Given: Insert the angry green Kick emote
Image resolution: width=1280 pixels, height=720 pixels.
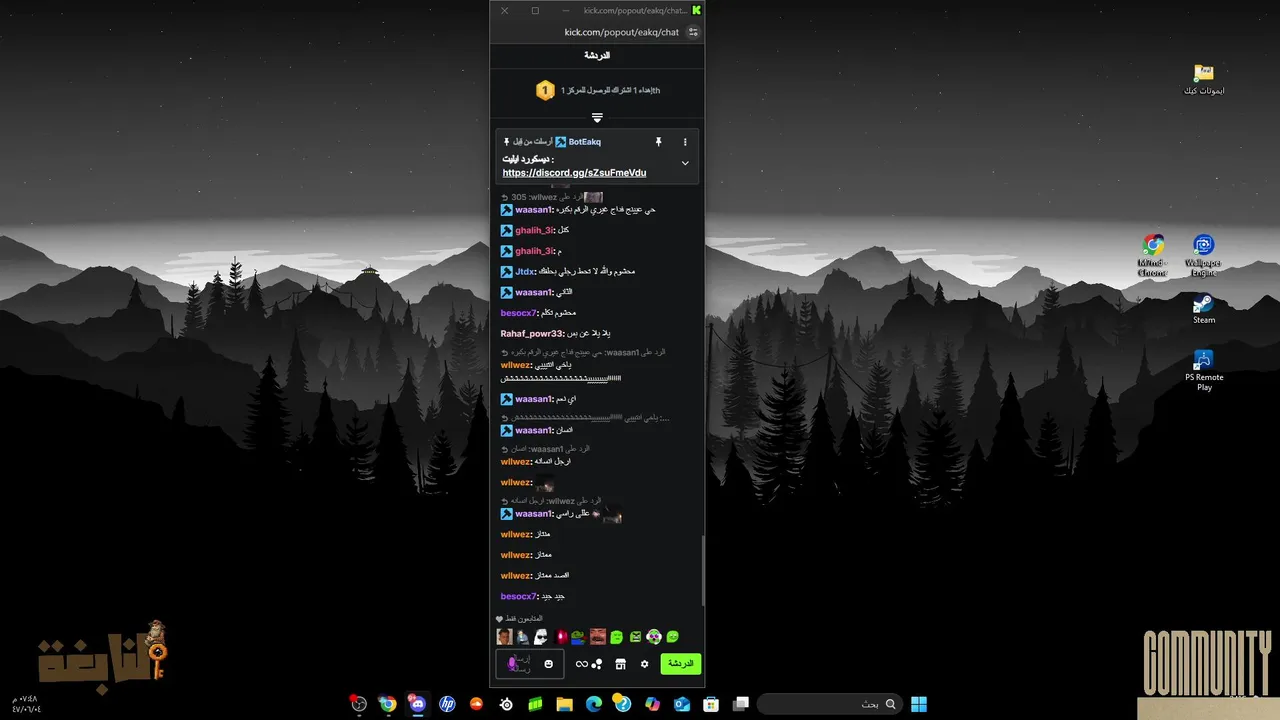Looking at the screenshot, I should click(x=635, y=636).
